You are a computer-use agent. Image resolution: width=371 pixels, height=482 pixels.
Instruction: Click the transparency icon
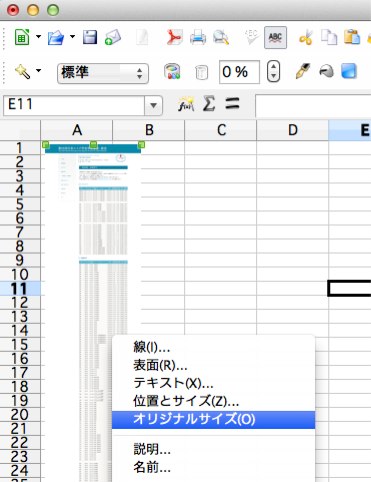(201, 72)
